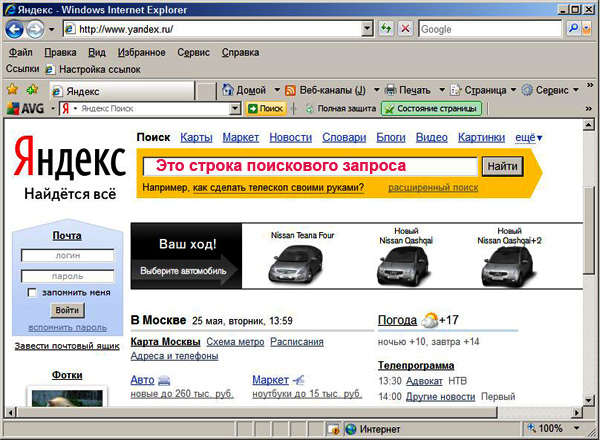Open the Словари link
This screenshot has height=440, width=600.
pos(344,137)
